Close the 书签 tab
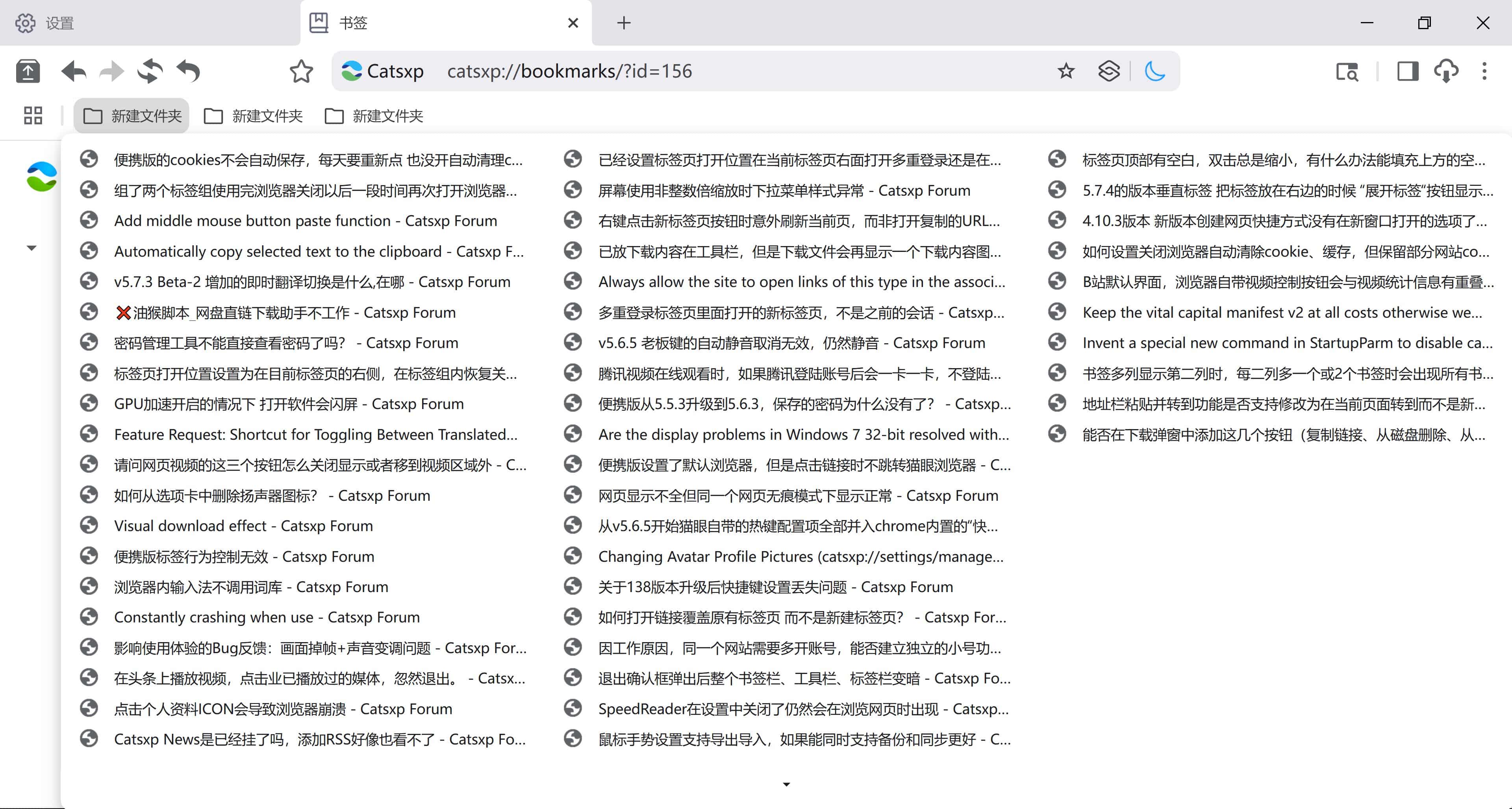 tap(573, 23)
